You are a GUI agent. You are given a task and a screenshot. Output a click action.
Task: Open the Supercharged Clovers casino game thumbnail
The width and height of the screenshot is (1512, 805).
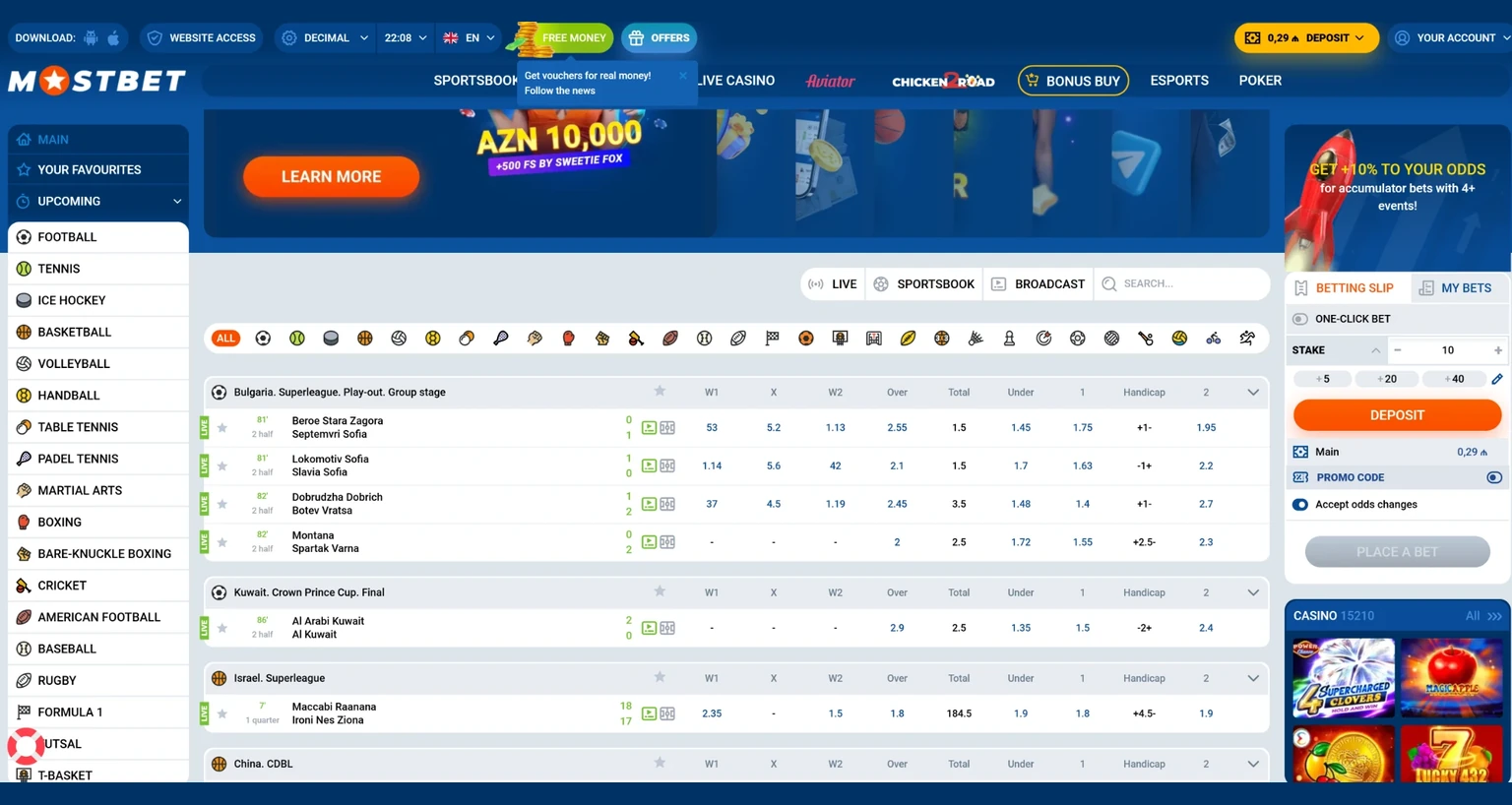1344,678
